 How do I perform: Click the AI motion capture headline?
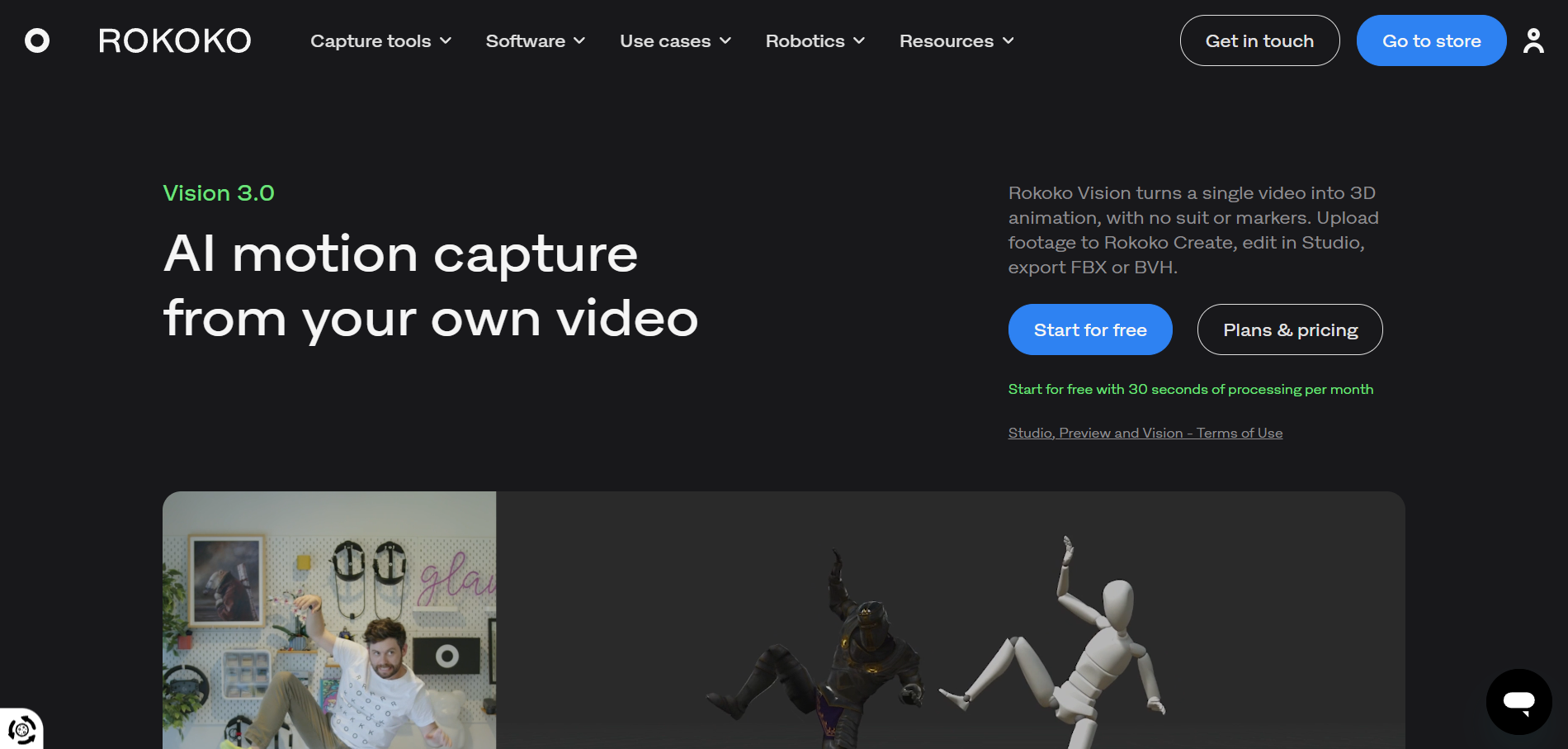pyautogui.click(x=431, y=286)
